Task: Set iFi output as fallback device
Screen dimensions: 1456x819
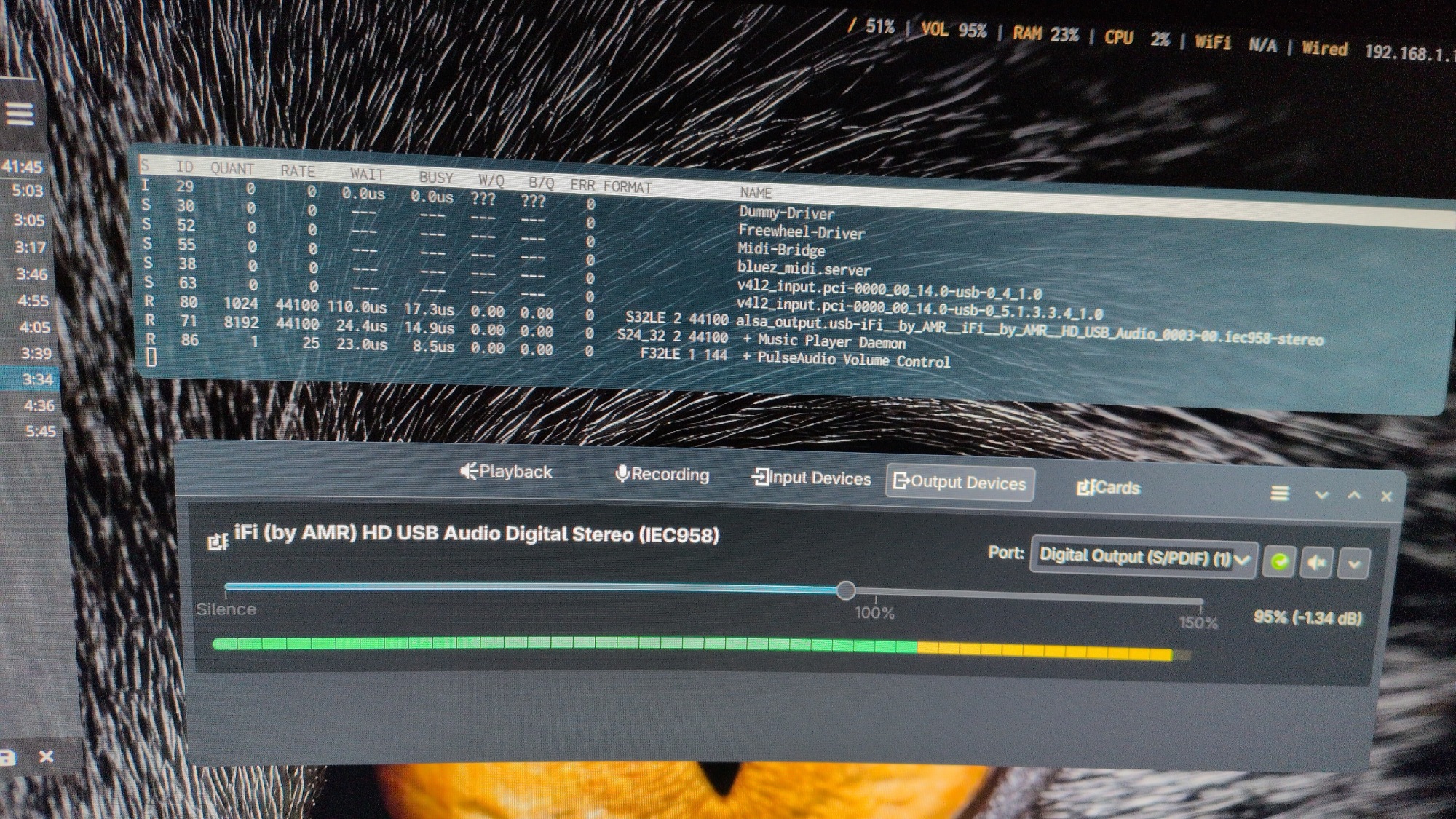Action: tap(1280, 561)
